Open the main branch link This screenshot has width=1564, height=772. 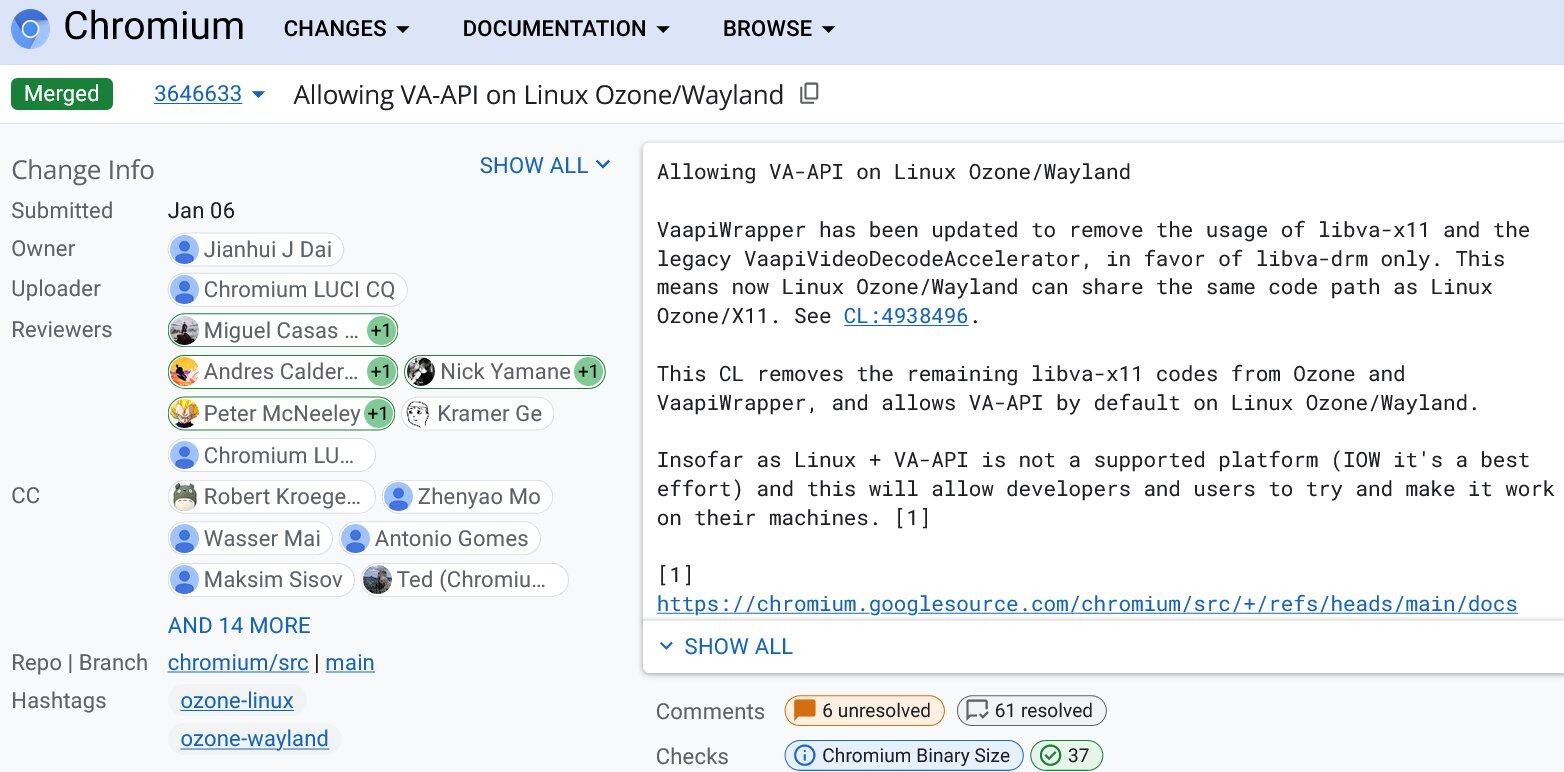[350, 662]
